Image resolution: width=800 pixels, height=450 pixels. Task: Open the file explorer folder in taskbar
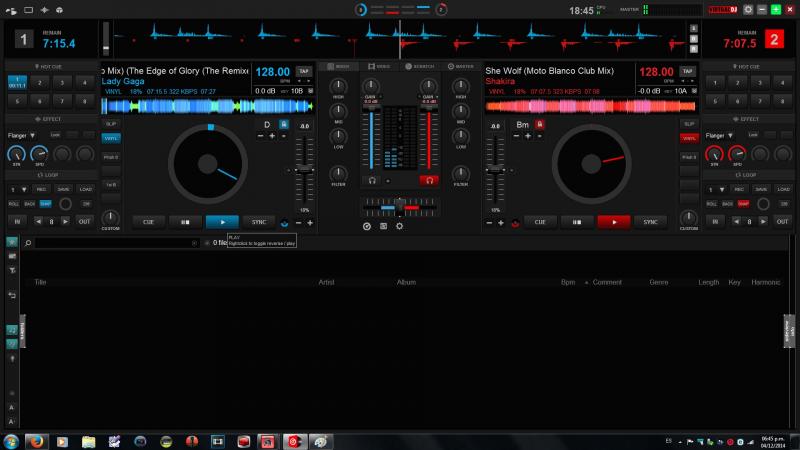coord(88,441)
